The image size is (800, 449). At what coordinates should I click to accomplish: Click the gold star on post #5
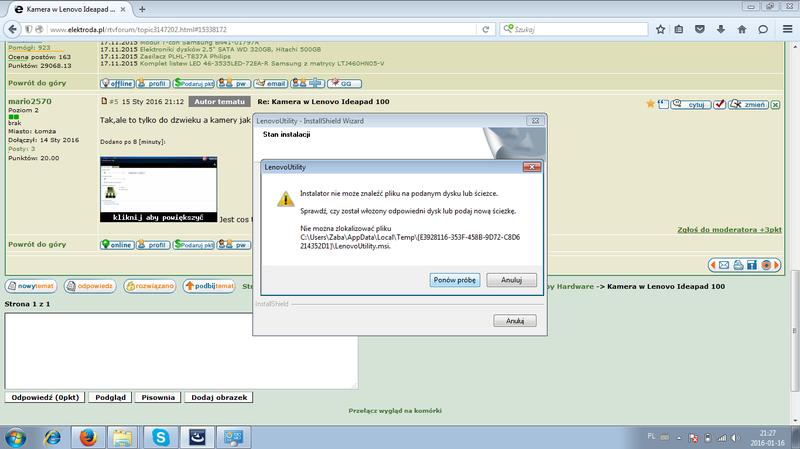tap(651, 103)
